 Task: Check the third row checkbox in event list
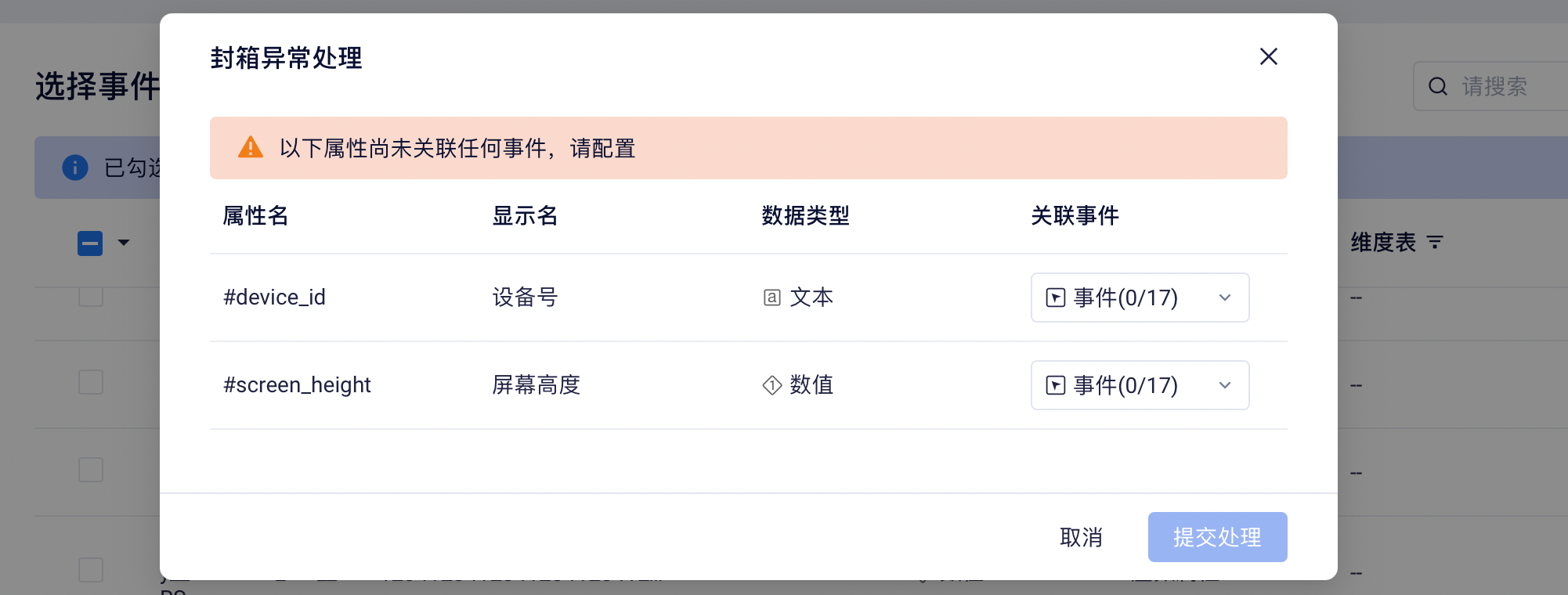pyautogui.click(x=91, y=470)
